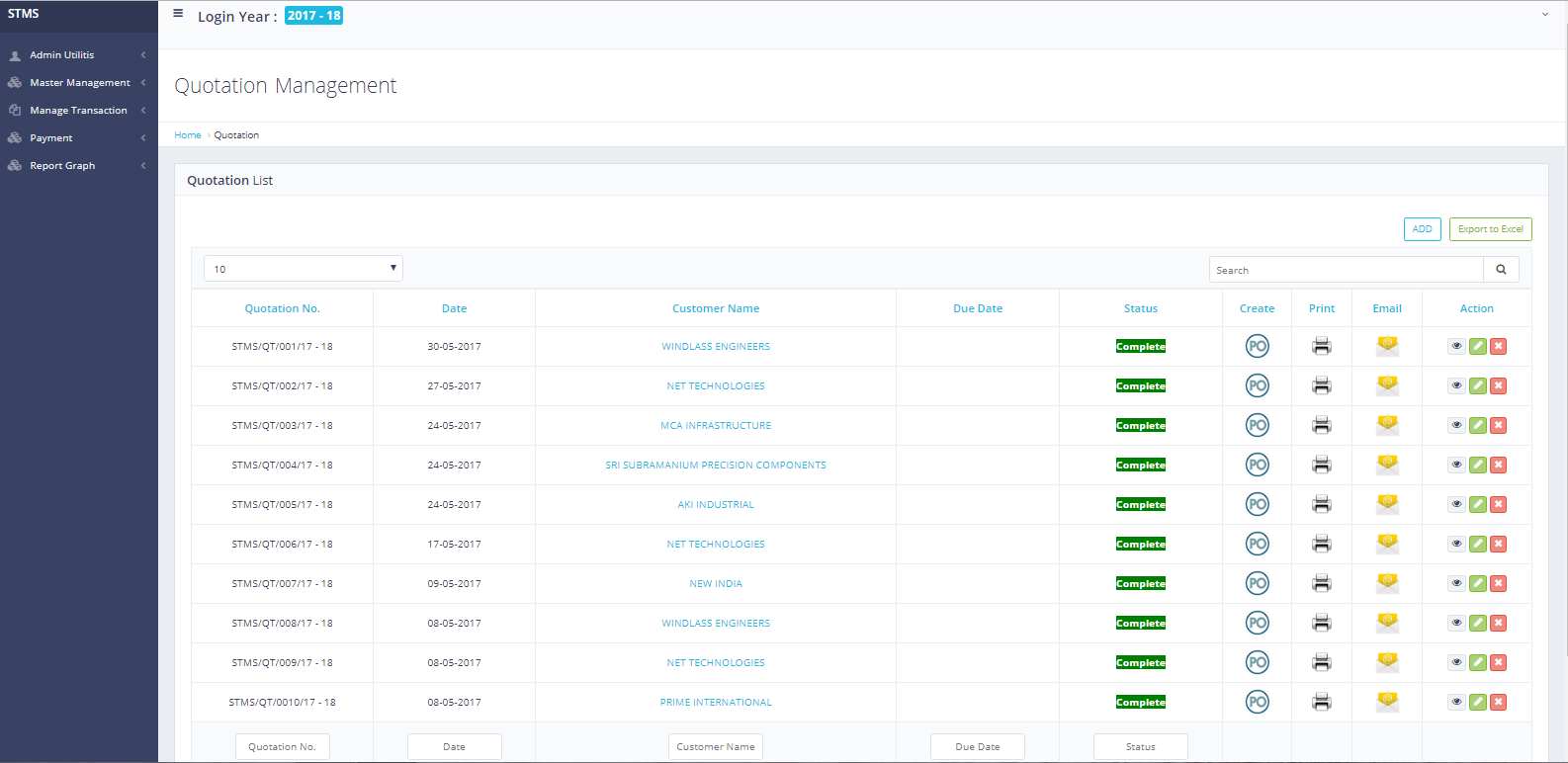View quotation STMS/QT/009/17-18 with eye icon

pos(1456,662)
